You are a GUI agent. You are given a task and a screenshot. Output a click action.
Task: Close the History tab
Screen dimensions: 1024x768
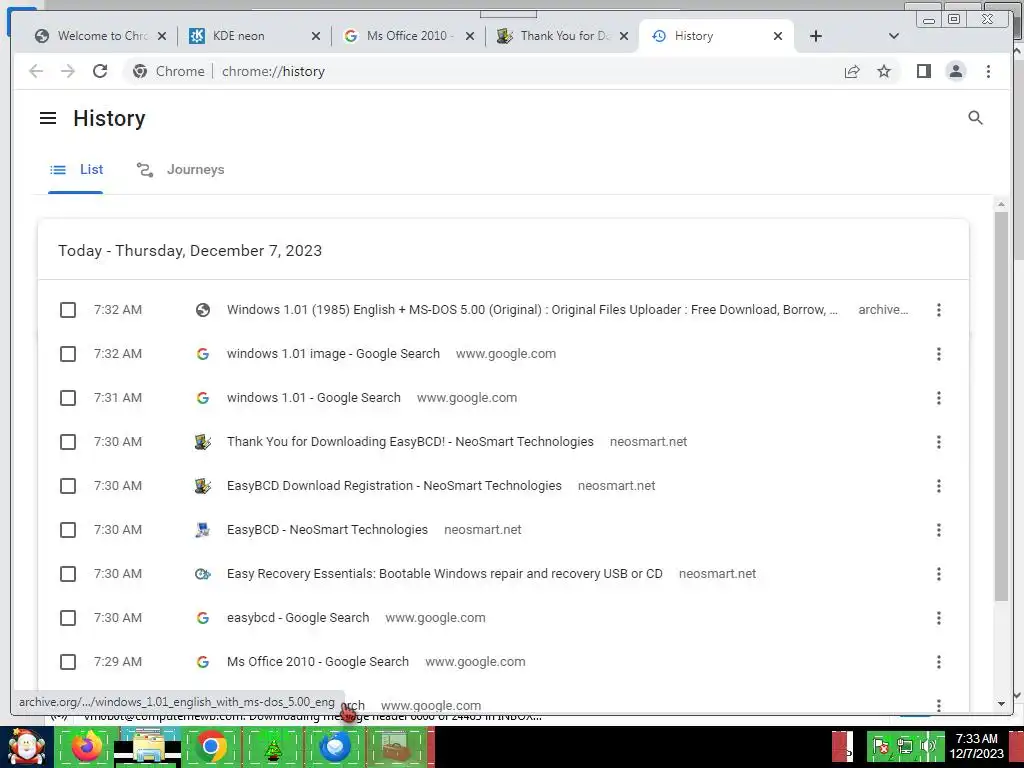point(778,36)
